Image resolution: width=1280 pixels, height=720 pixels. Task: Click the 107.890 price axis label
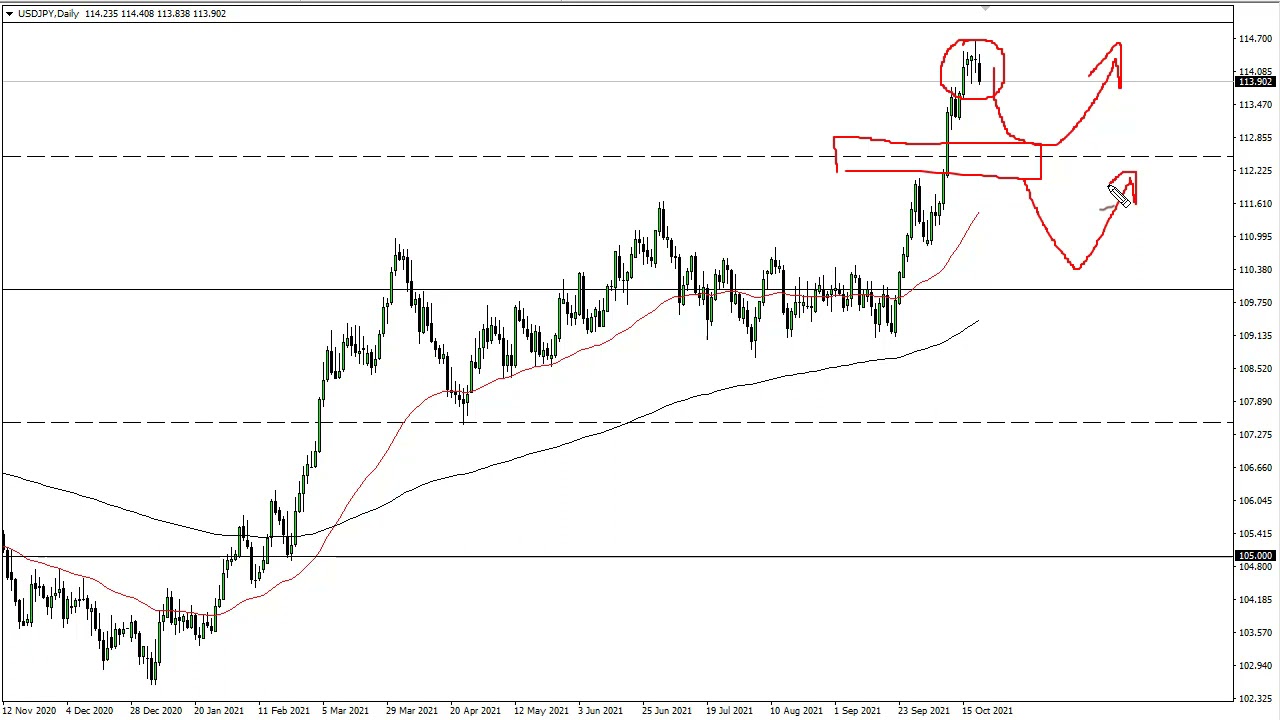(x=1255, y=402)
